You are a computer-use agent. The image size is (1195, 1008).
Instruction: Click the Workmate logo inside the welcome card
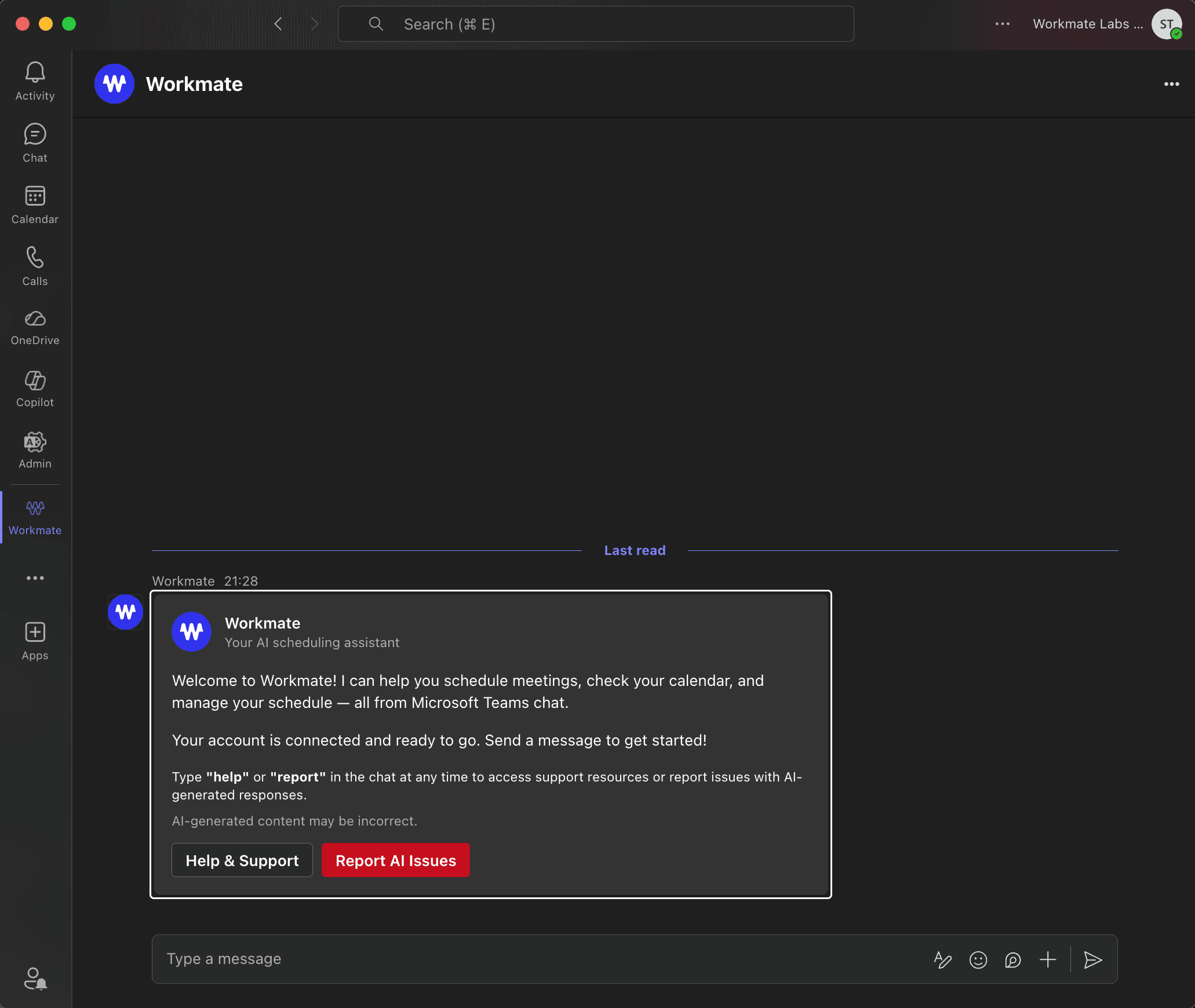pyautogui.click(x=191, y=632)
